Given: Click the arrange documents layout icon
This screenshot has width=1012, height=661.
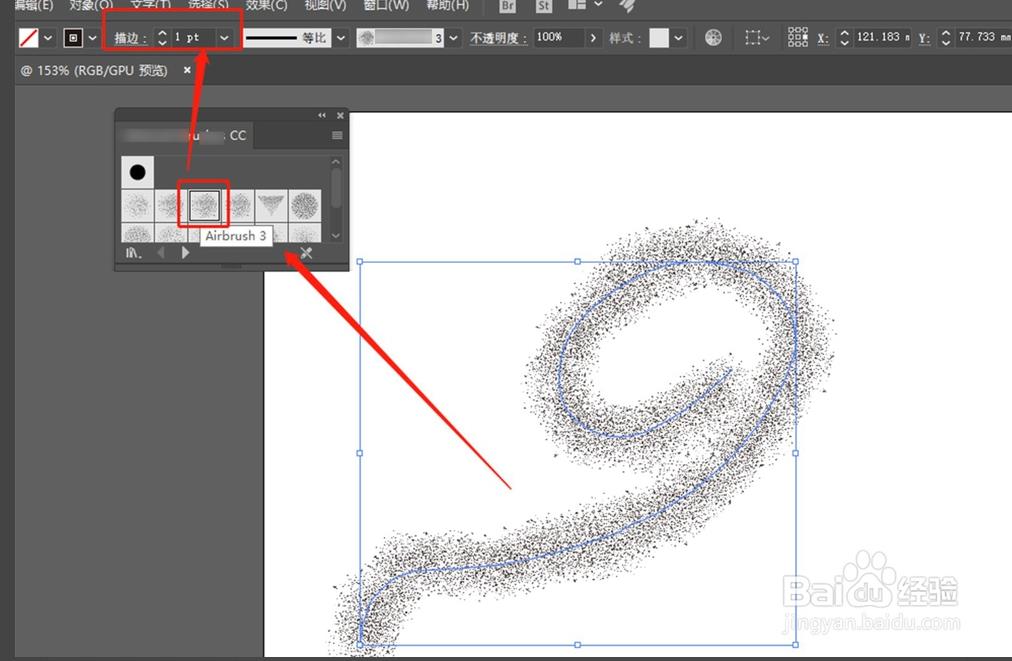Looking at the screenshot, I should [577, 5].
